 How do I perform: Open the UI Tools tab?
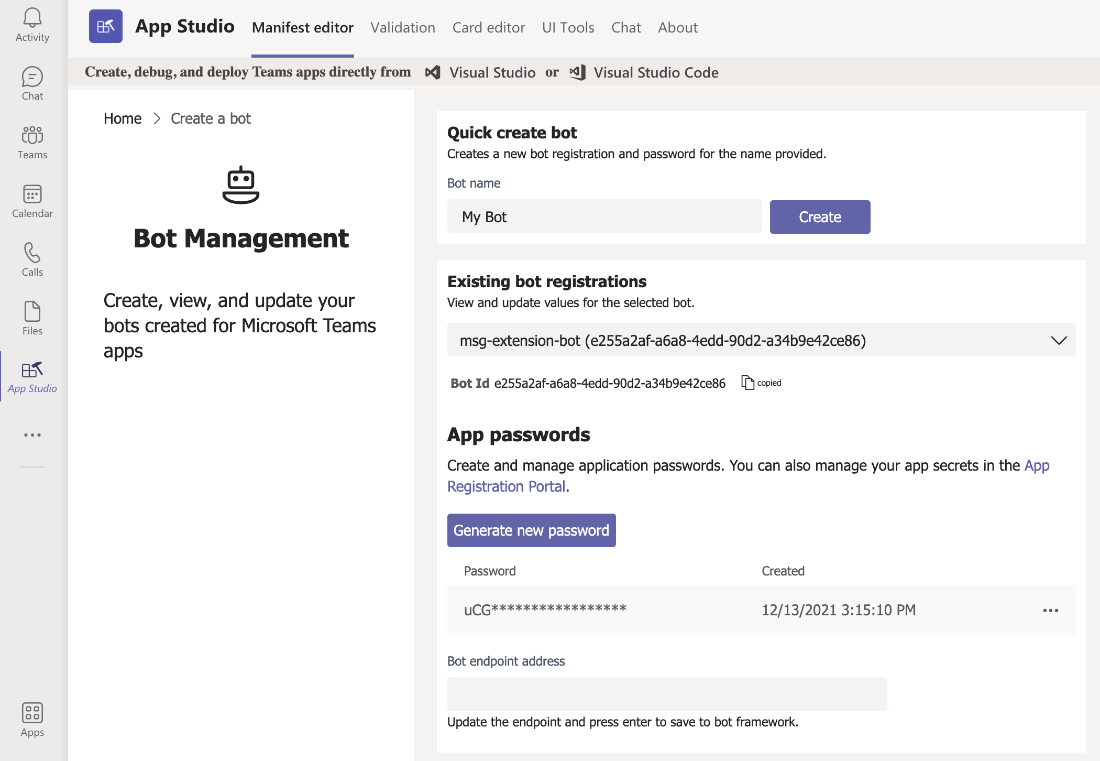point(568,28)
